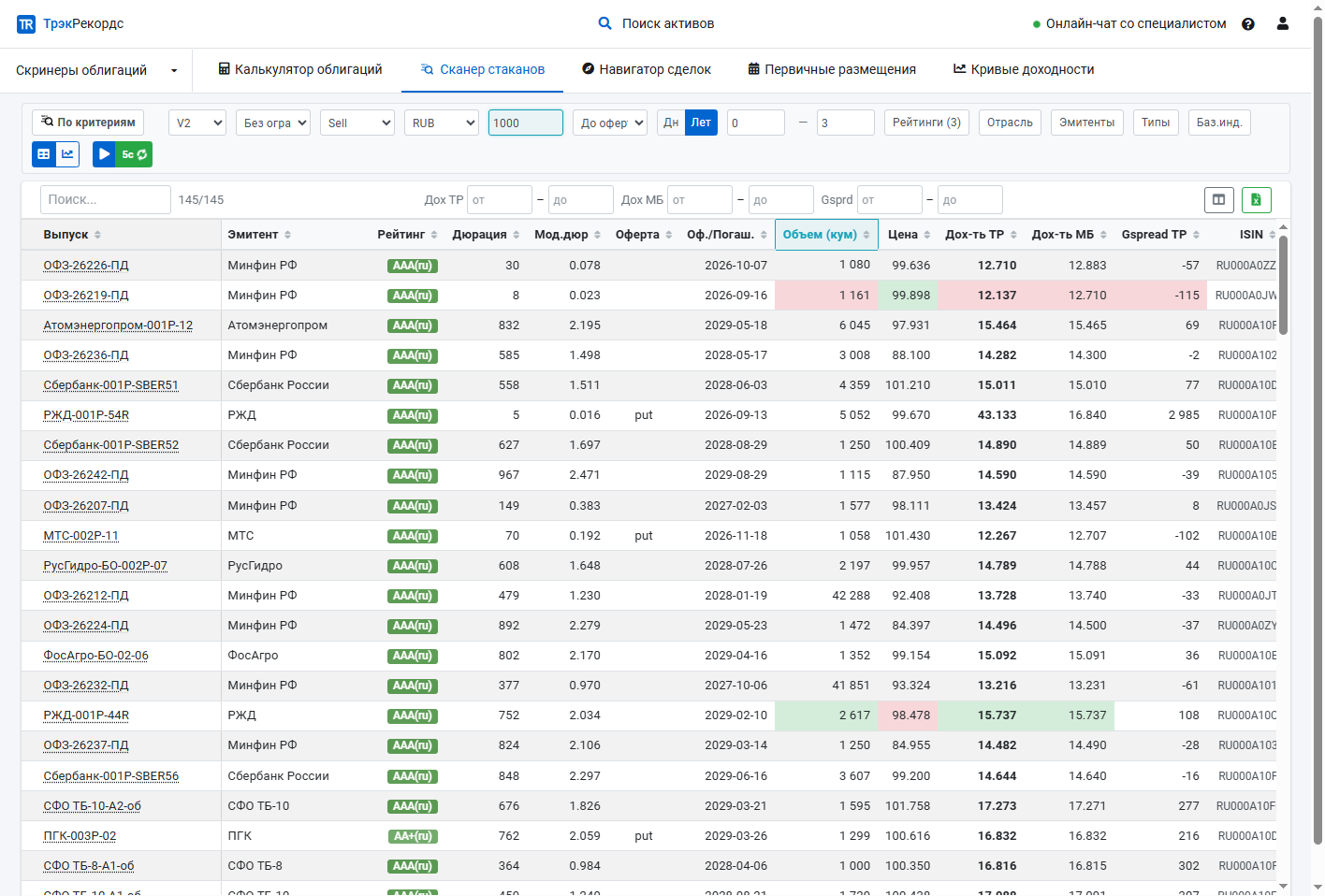
Task: Select Дн duration unit toggle
Action: pyautogui.click(x=671, y=123)
